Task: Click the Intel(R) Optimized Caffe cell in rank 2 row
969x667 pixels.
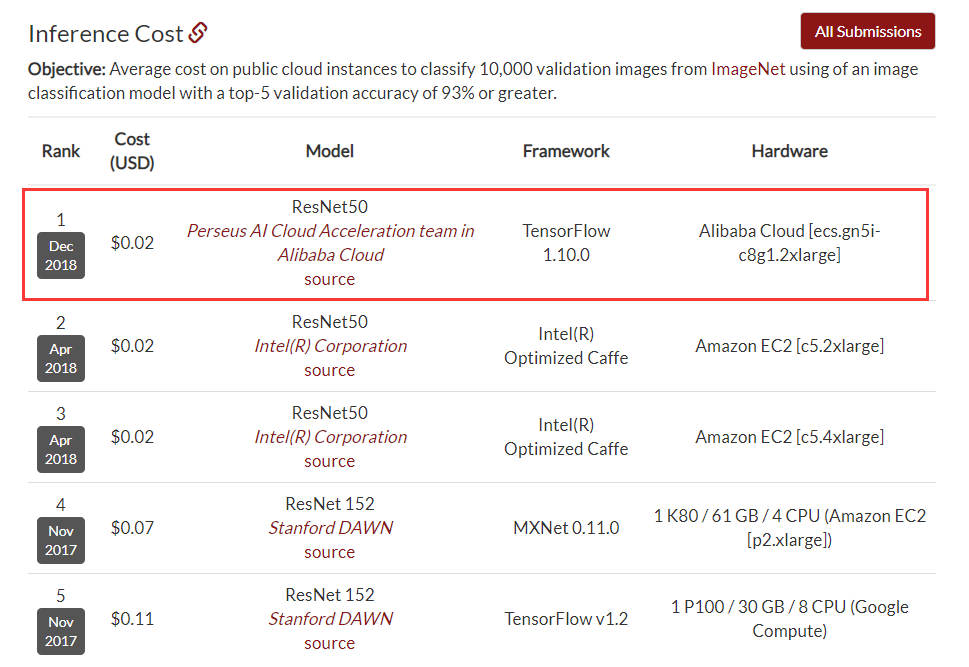Action: (566, 346)
